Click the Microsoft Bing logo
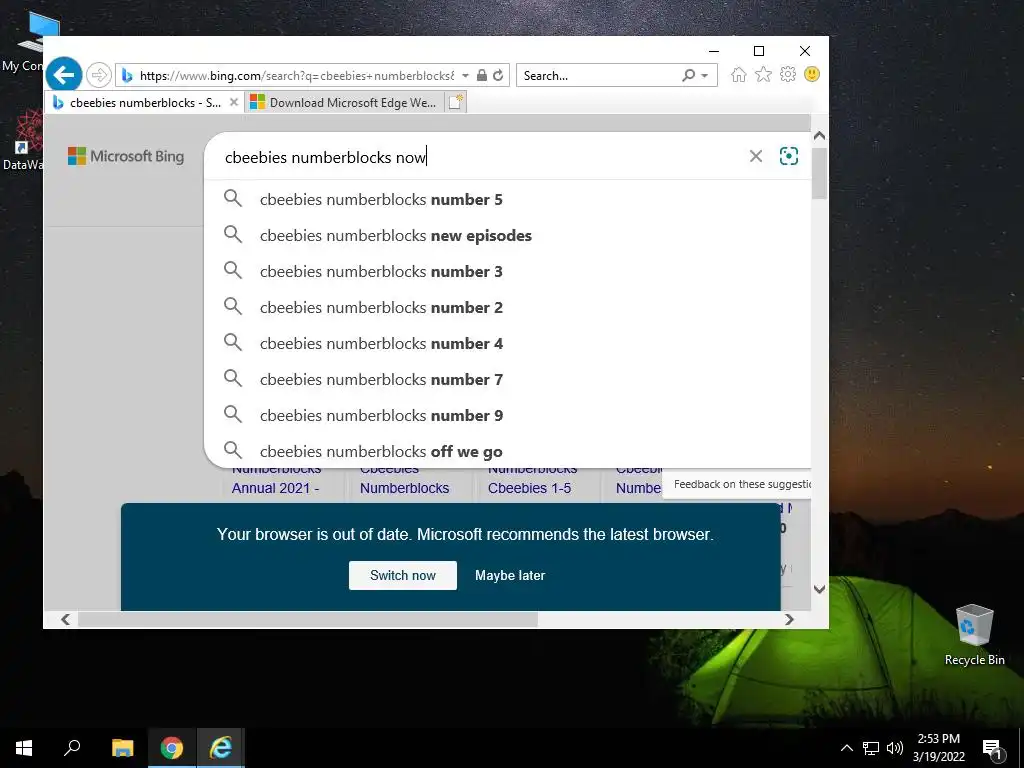 [x=126, y=156]
